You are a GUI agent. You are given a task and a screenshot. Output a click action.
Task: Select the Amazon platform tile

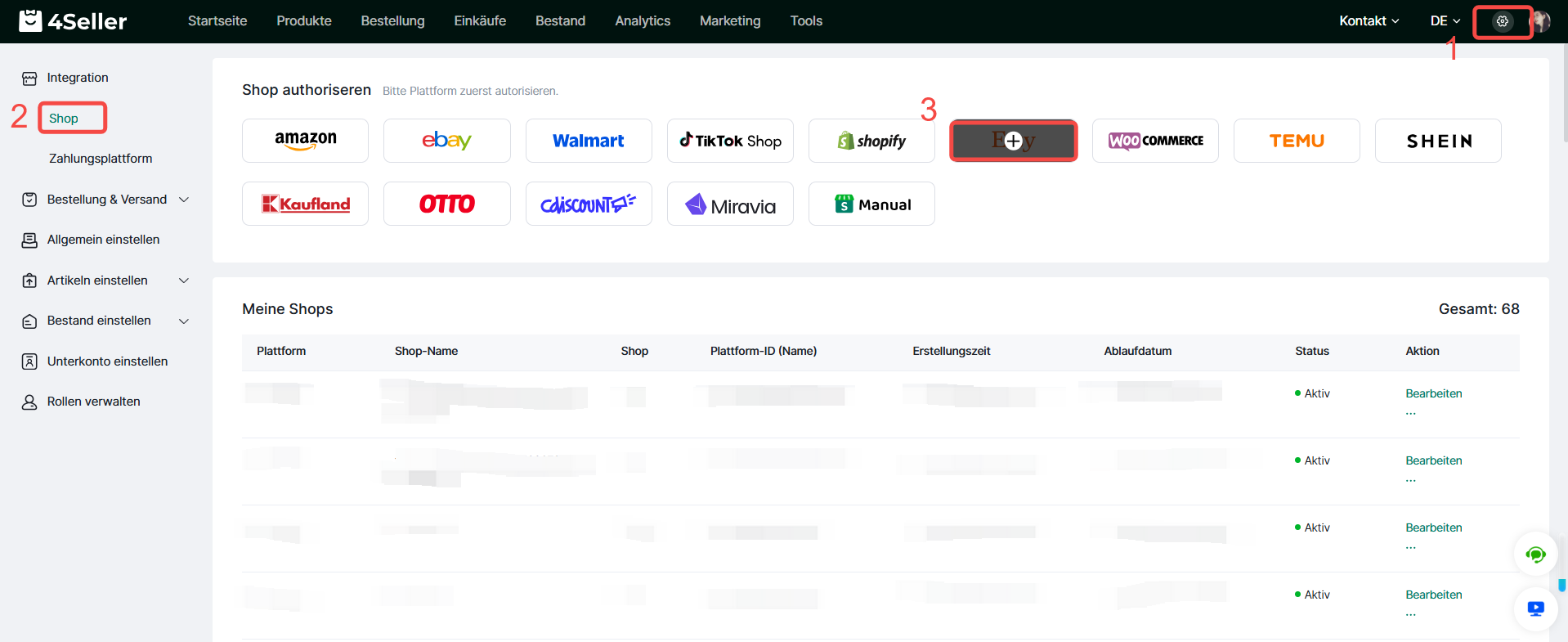[305, 141]
